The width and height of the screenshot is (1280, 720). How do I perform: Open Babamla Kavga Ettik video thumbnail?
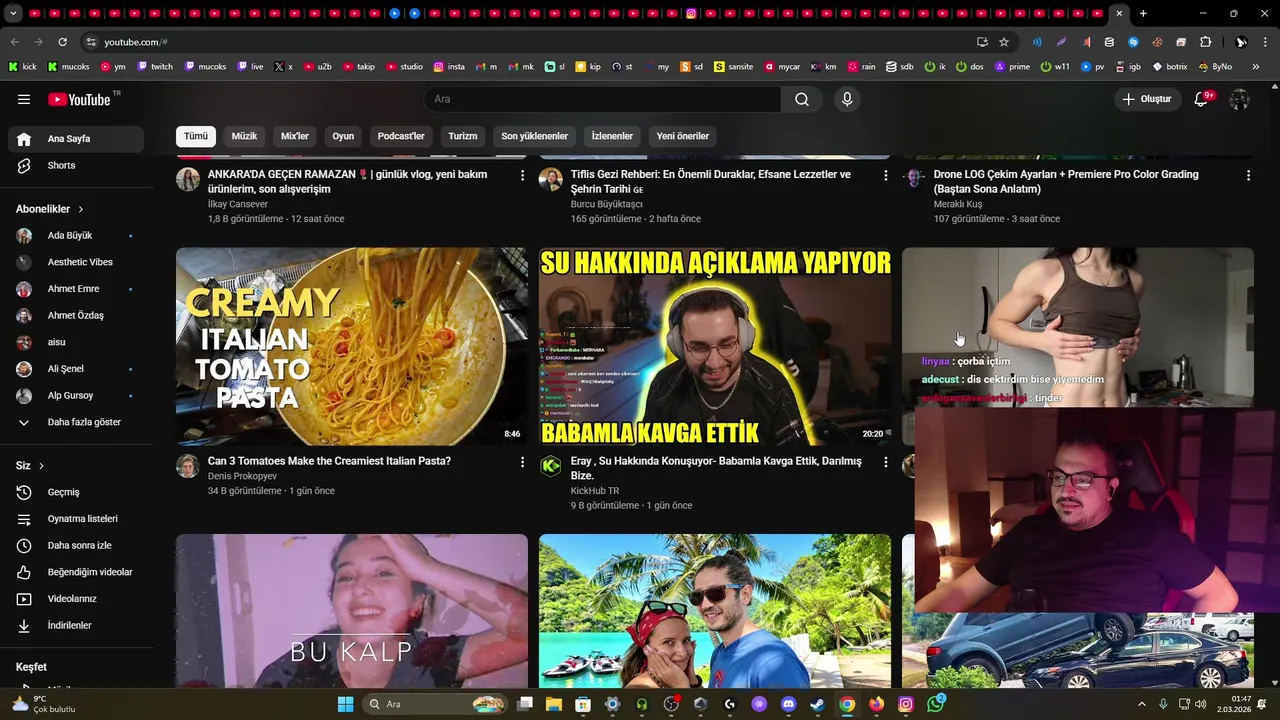pos(715,346)
